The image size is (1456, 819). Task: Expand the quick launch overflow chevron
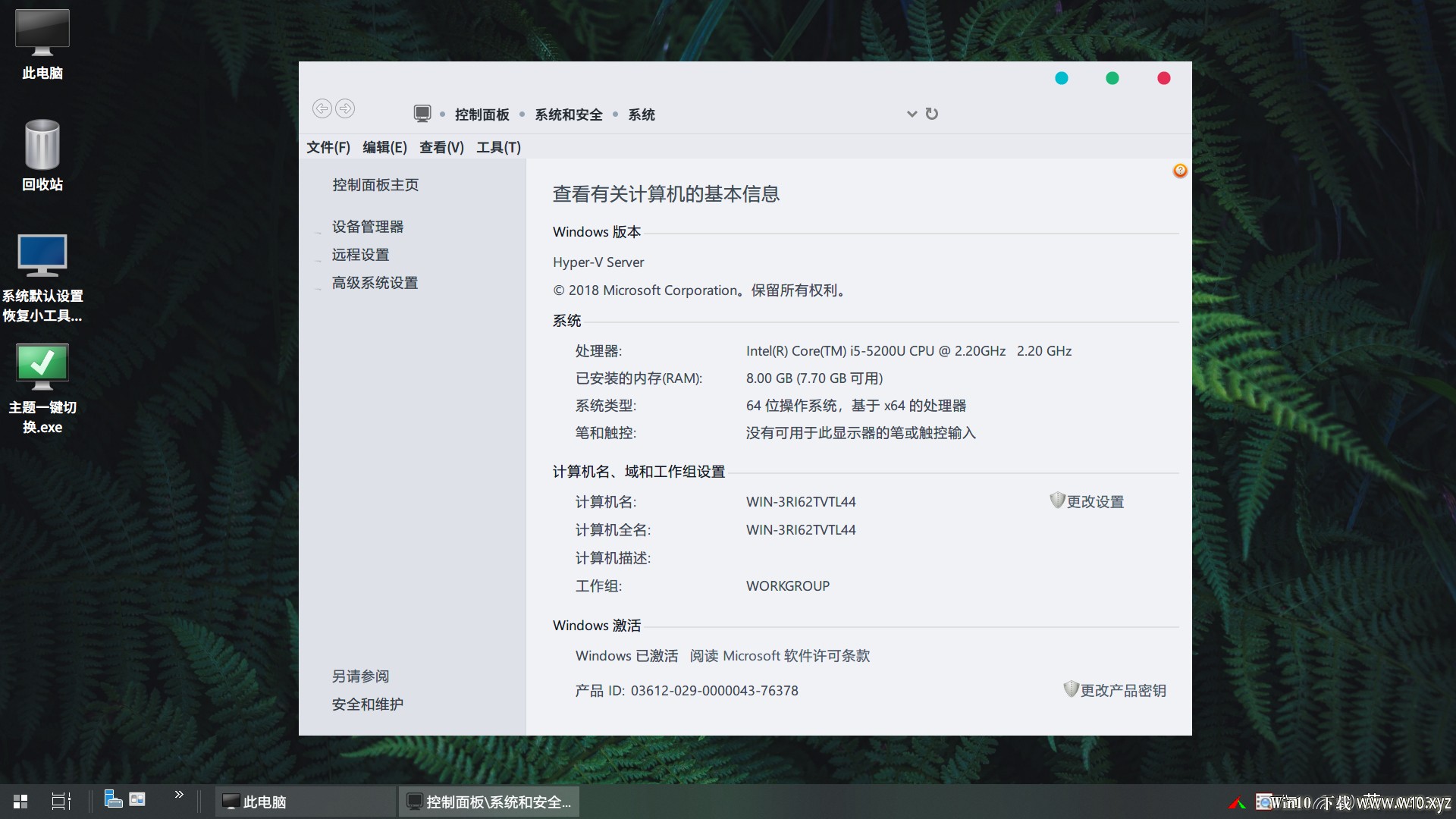pos(179,795)
